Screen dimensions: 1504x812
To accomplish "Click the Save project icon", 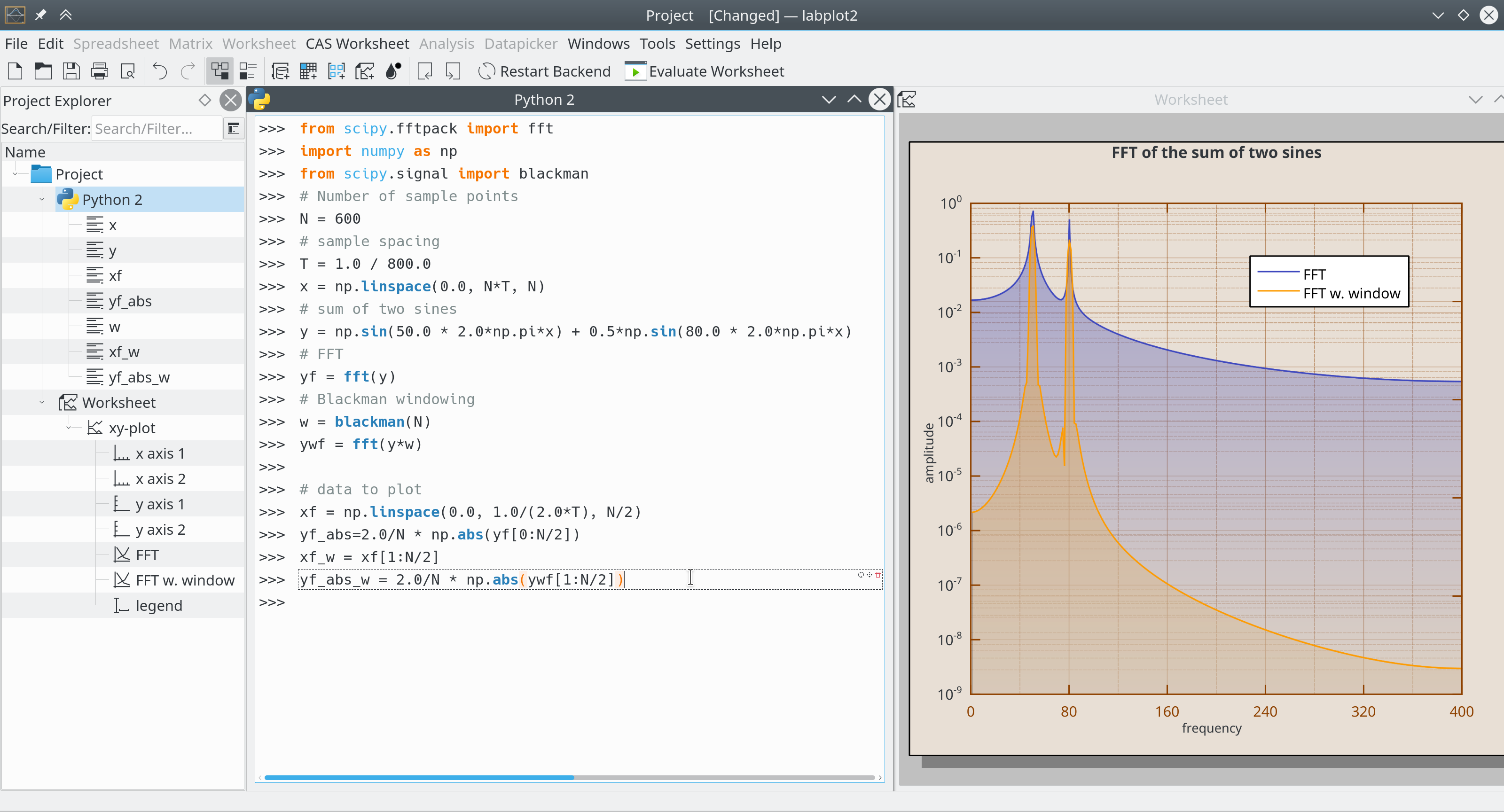I will click(x=71, y=71).
